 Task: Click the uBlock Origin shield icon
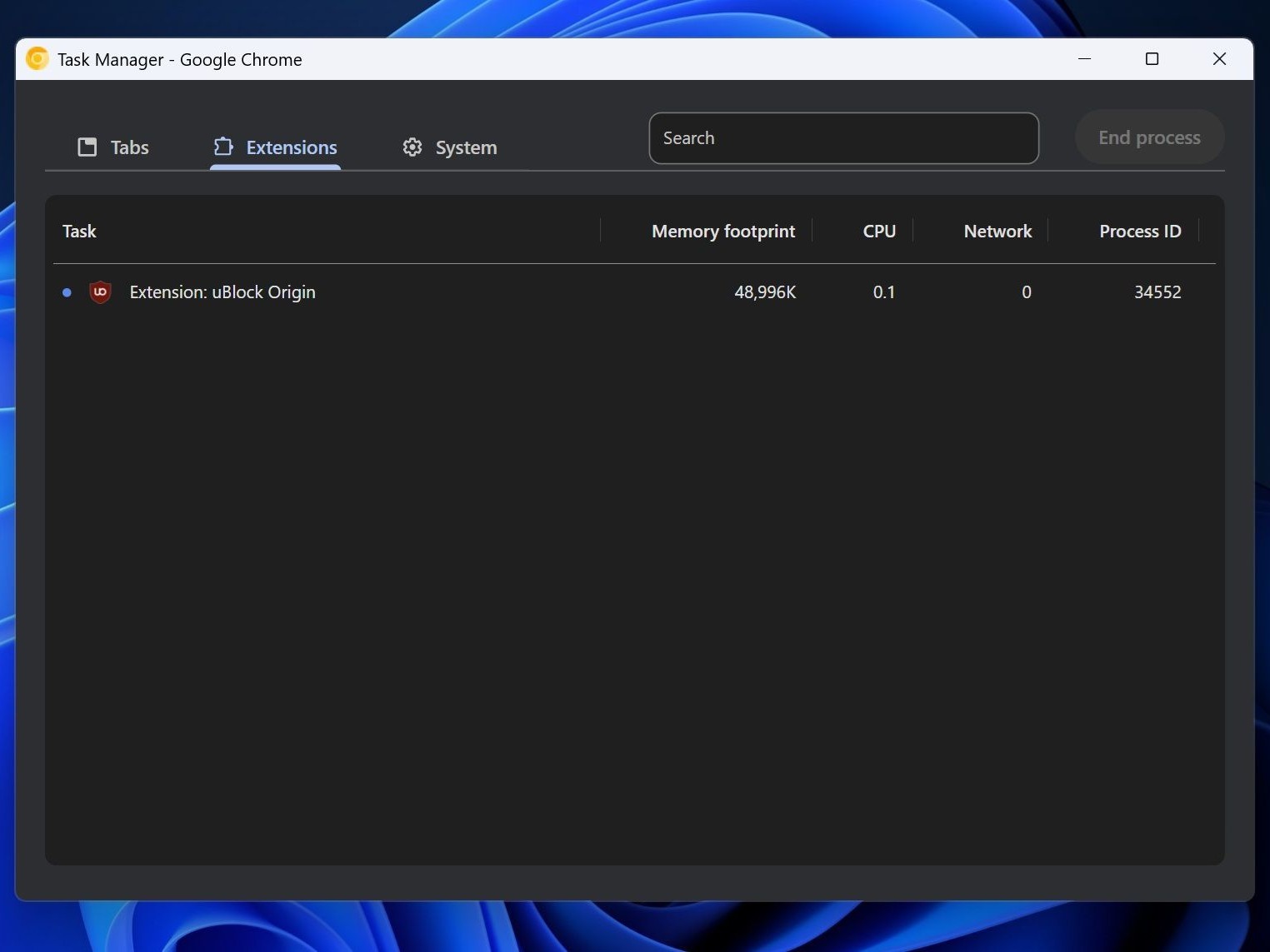point(100,292)
